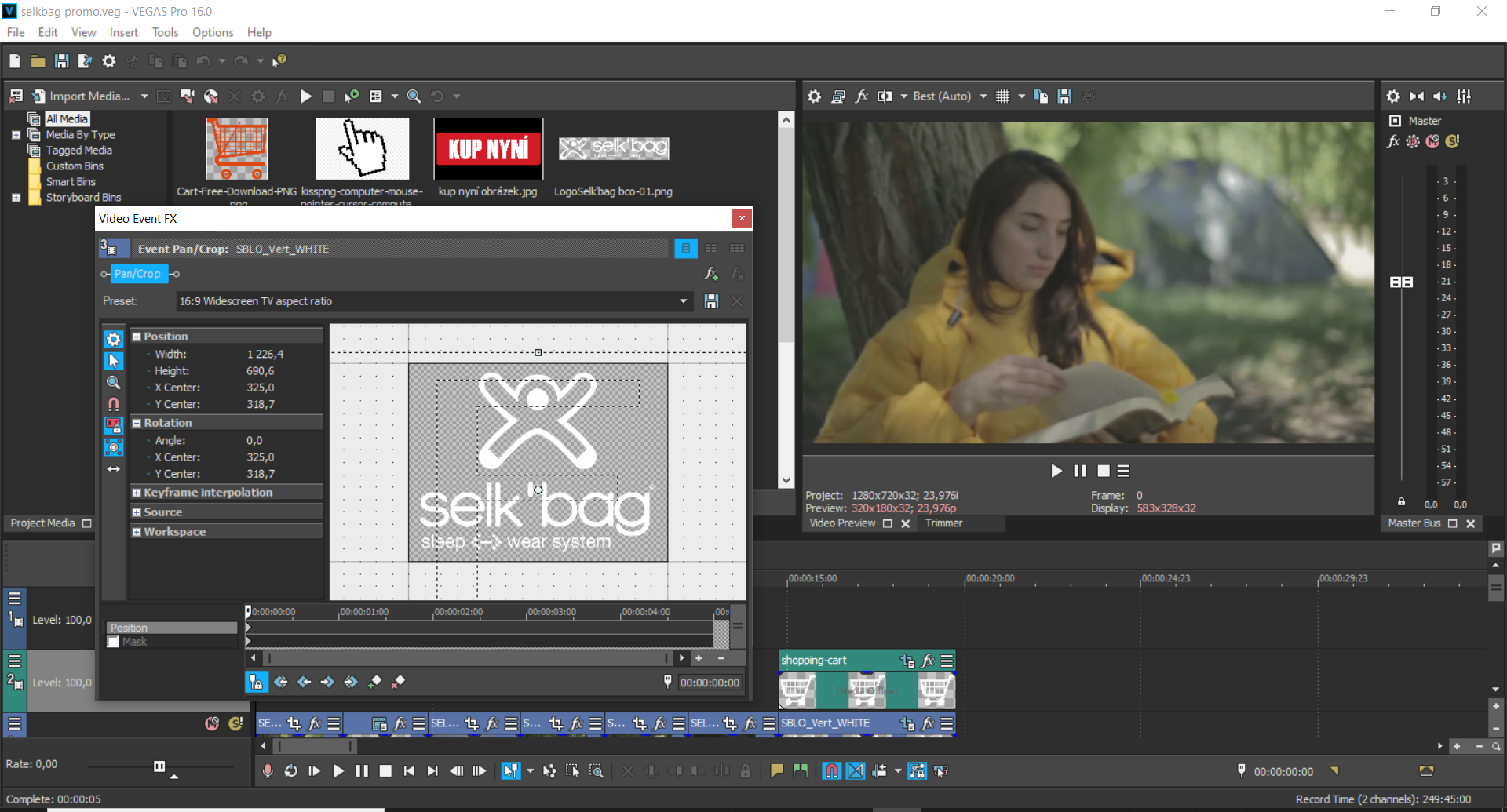Image resolution: width=1507 pixels, height=812 pixels.
Task: Click the Import Media button
Action: [x=81, y=96]
